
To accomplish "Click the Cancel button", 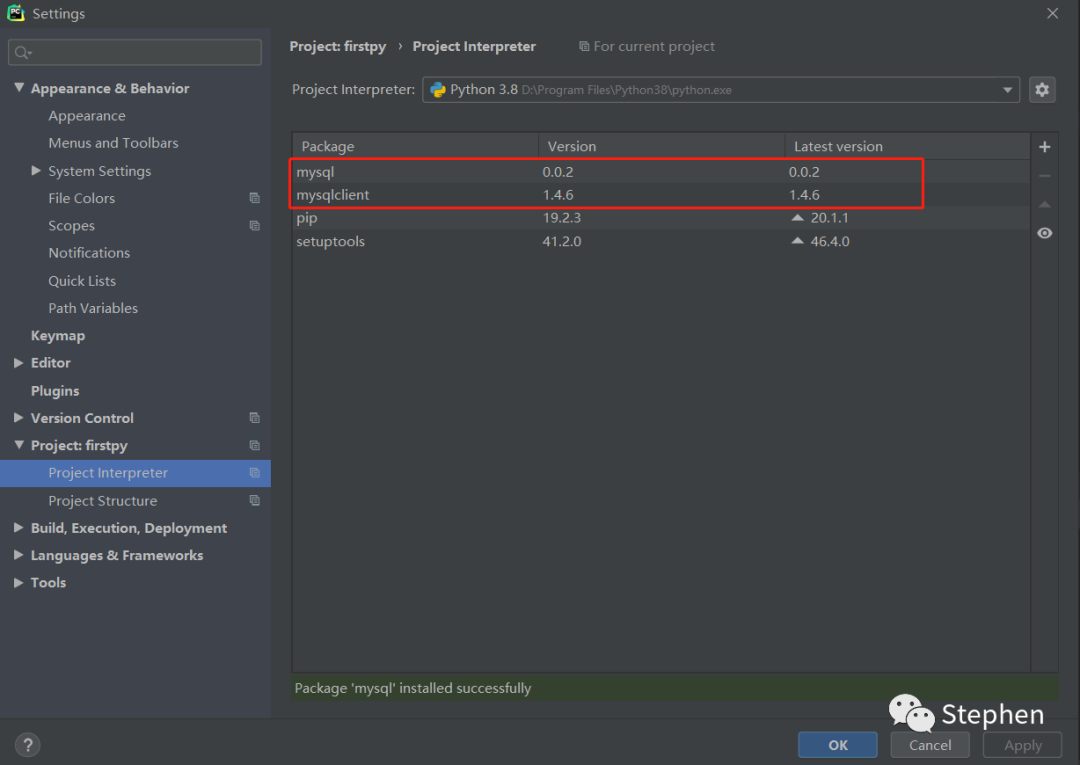I will click(x=930, y=745).
